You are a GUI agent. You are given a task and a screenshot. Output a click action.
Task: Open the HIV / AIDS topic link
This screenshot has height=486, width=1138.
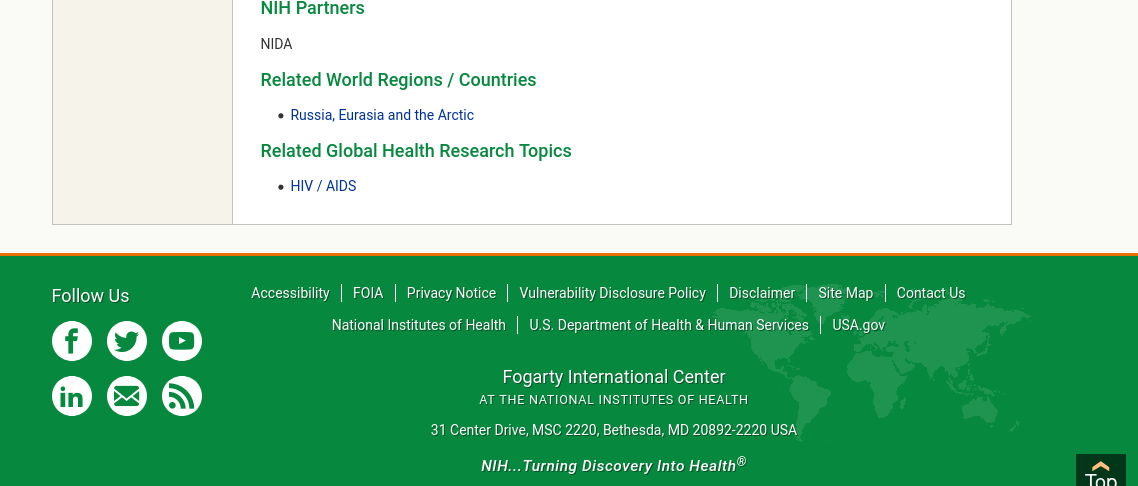pos(323,186)
